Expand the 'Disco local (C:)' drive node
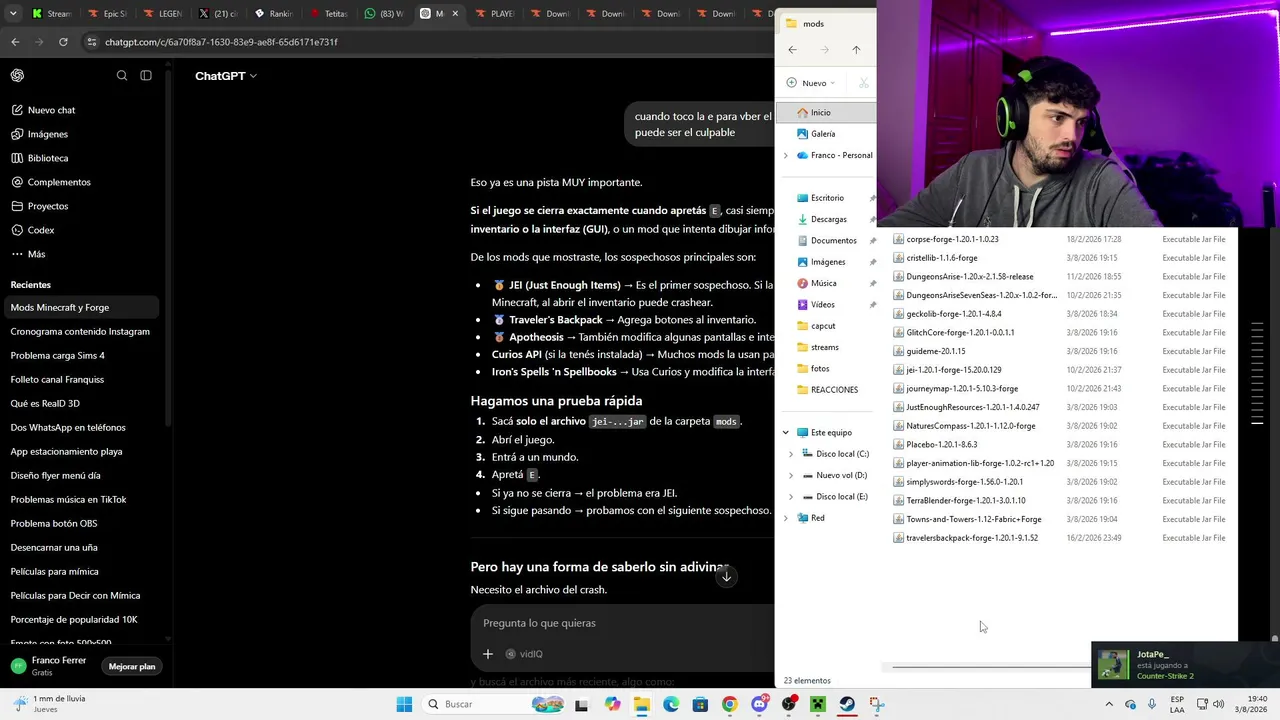Viewport: 1280px width, 720px height. pos(791,454)
